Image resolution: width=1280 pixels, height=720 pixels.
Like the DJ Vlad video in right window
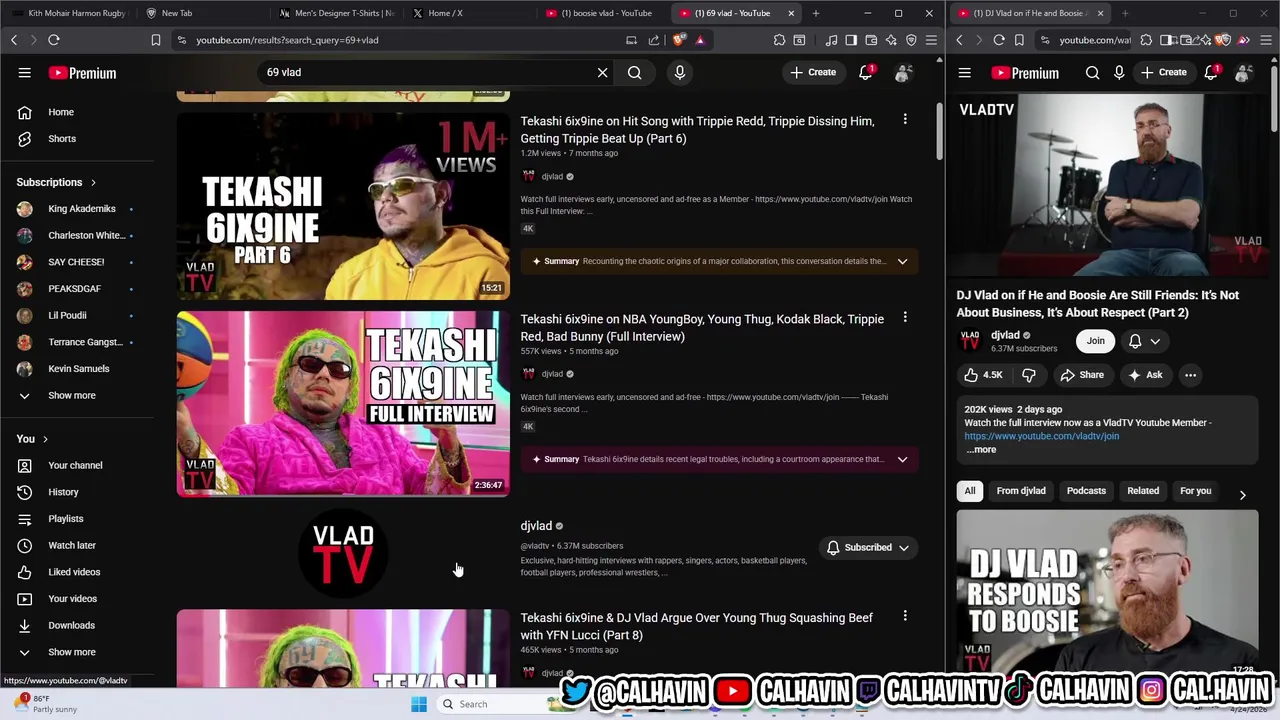(983, 375)
